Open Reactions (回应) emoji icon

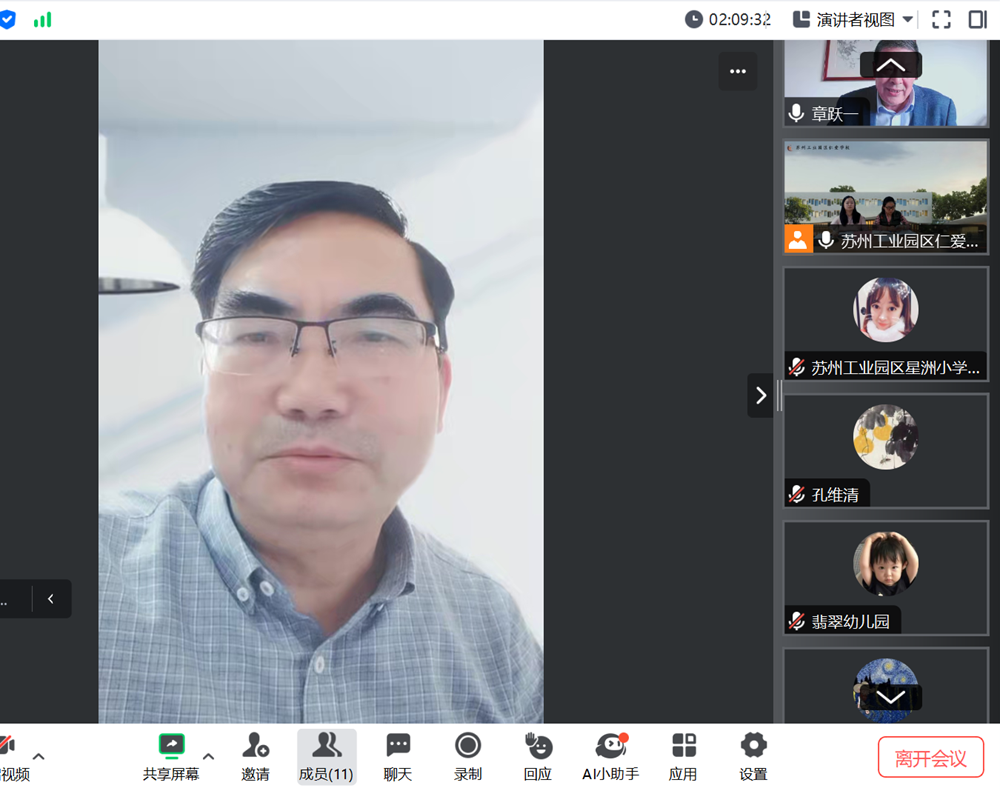[x=538, y=756]
